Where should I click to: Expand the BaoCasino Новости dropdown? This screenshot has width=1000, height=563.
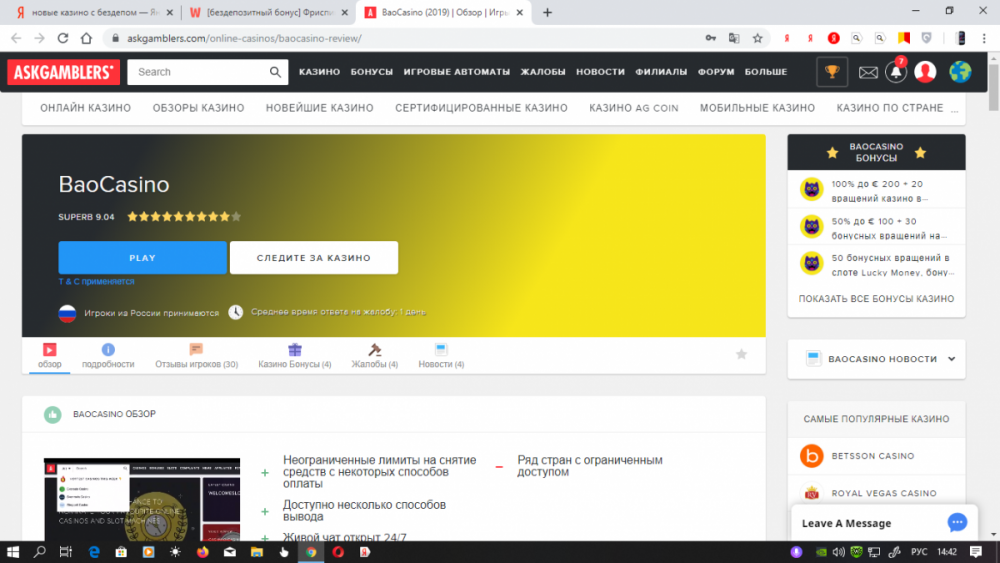pyautogui.click(x=951, y=359)
